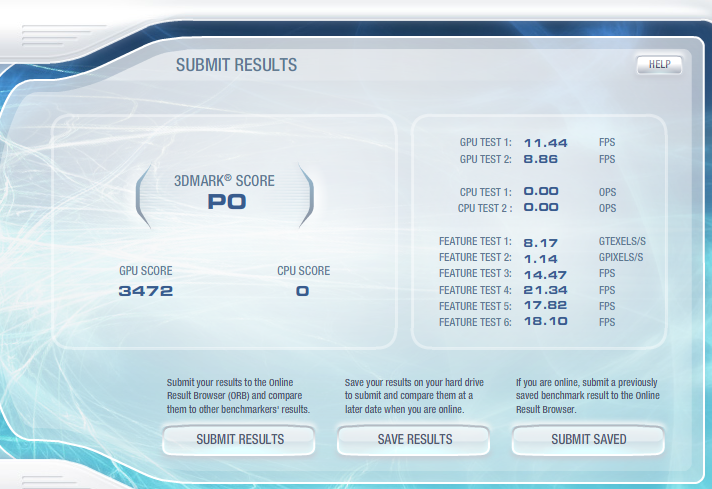
Task: Click the GPU TEST 1 label
Action: click(485, 143)
